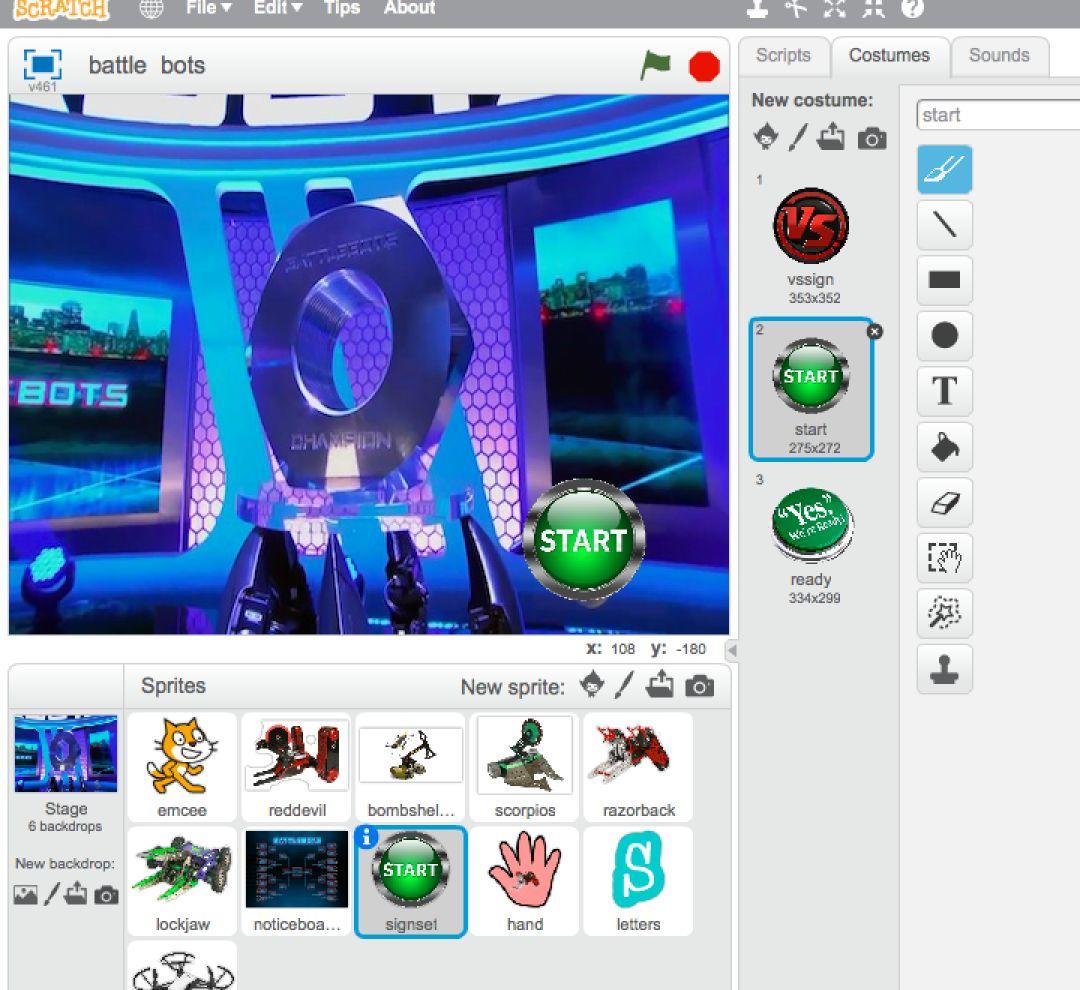1080x990 pixels.
Task: Upload sprite from file
Action: tap(659, 684)
